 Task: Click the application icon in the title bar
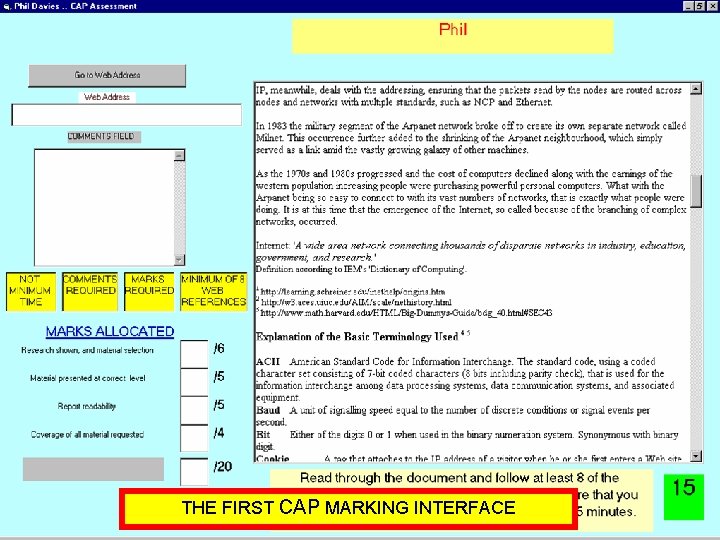(6, 6)
